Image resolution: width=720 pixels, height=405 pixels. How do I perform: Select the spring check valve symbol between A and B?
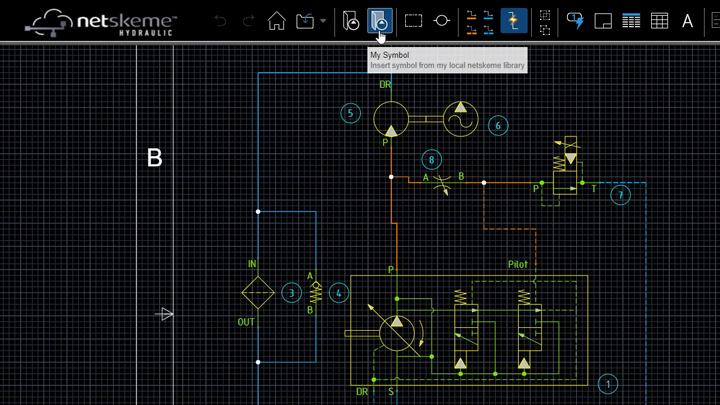pos(316,292)
